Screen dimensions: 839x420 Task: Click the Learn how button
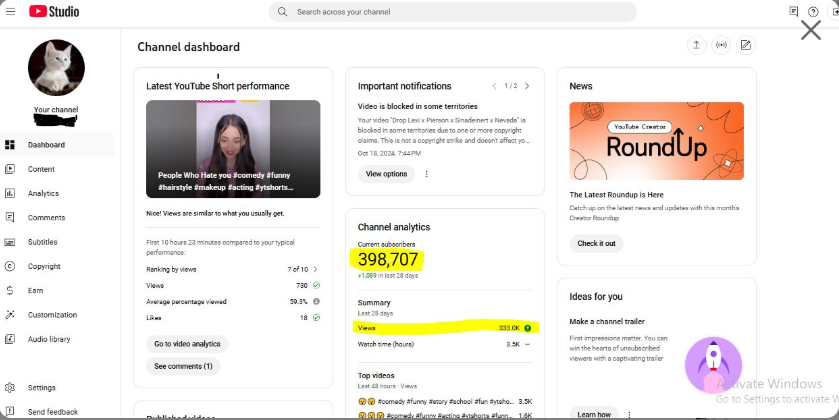tap(594, 414)
